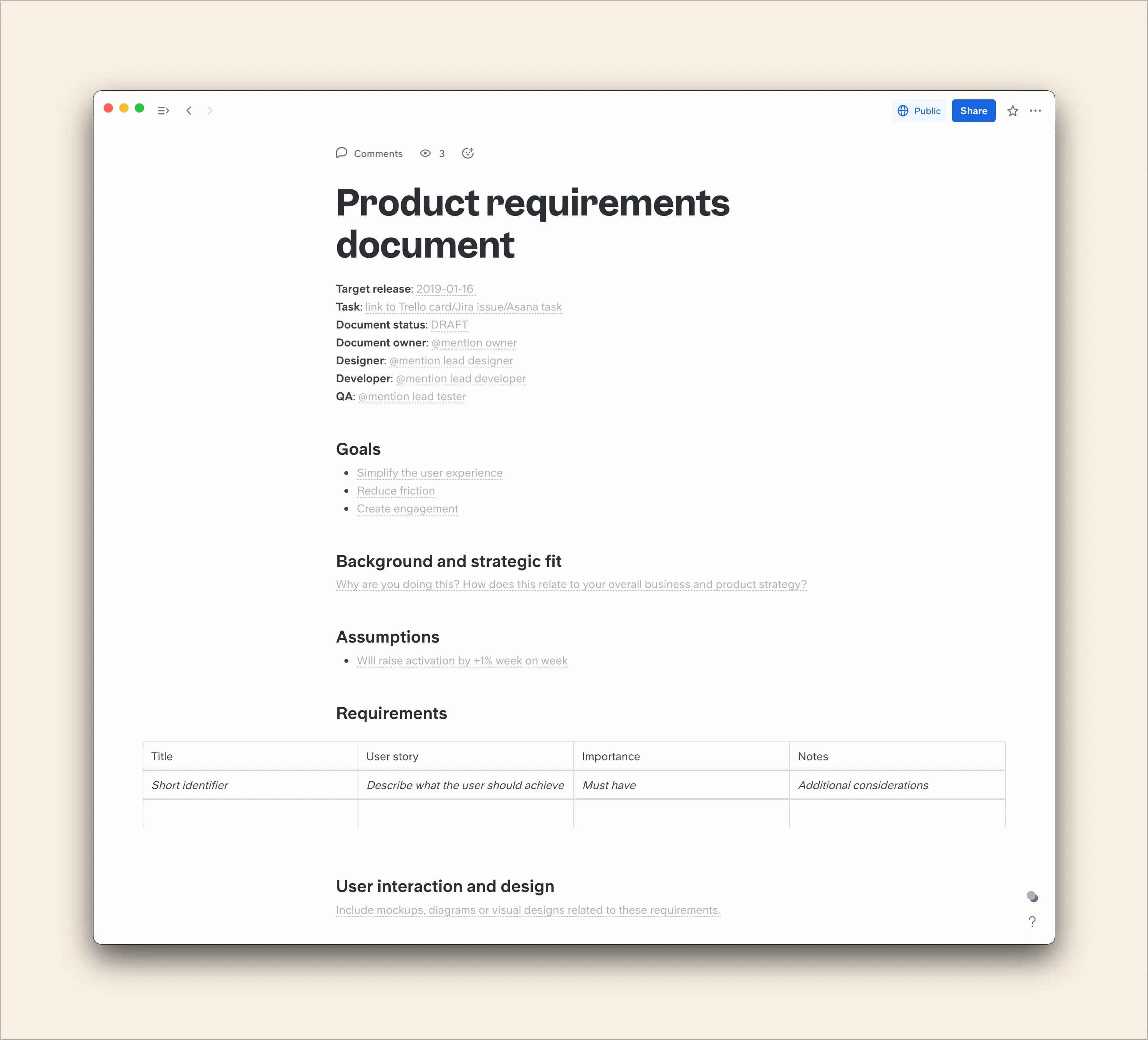This screenshot has width=1148, height=1040.
Task: Click the star/bookmark icon
Action: click(1012, 110)
